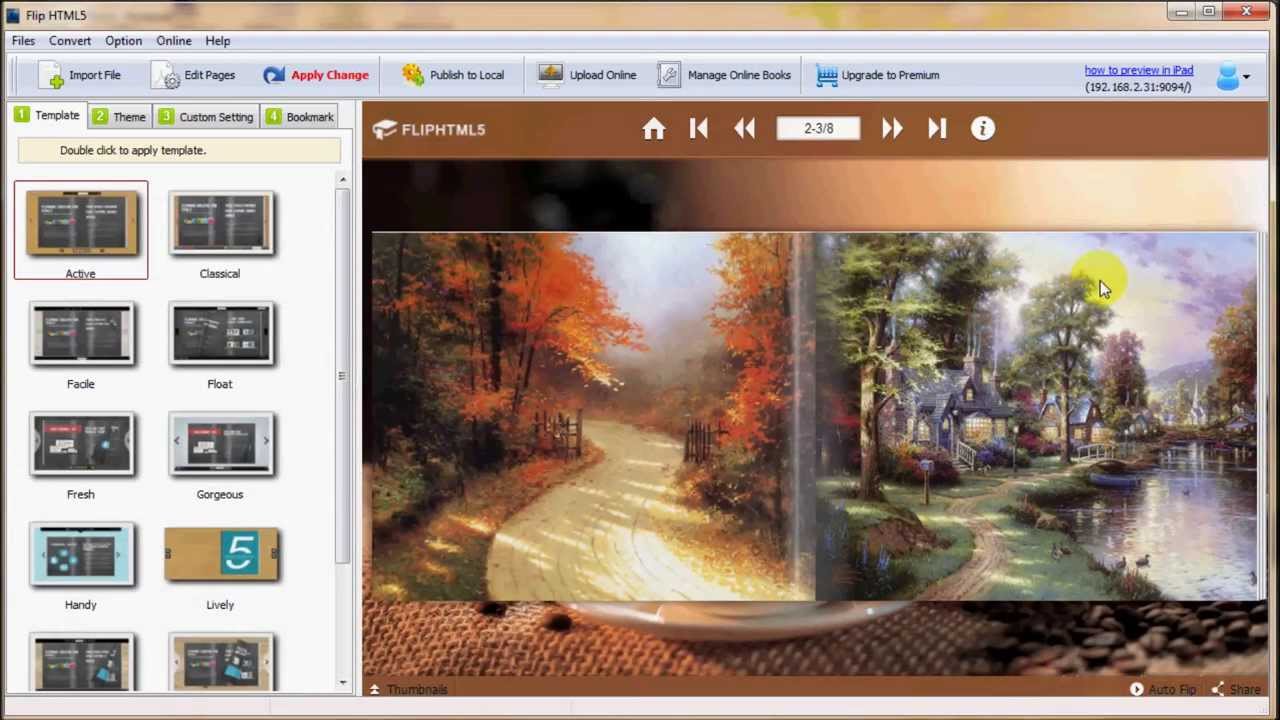Select Publish to Local
Viewport: 1280px width, 720px height.
pyautogui.click(x=453, y=75)
